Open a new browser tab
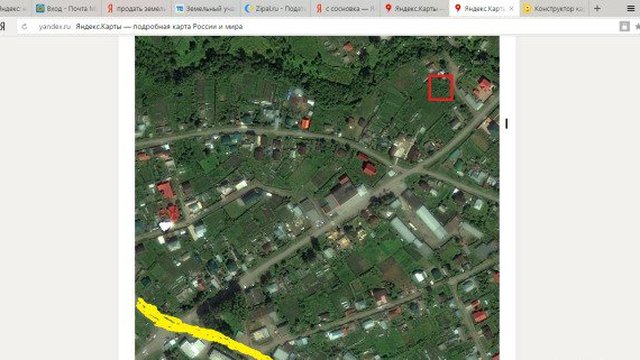Viewport: 640px width, 360px height. point(597,8)
